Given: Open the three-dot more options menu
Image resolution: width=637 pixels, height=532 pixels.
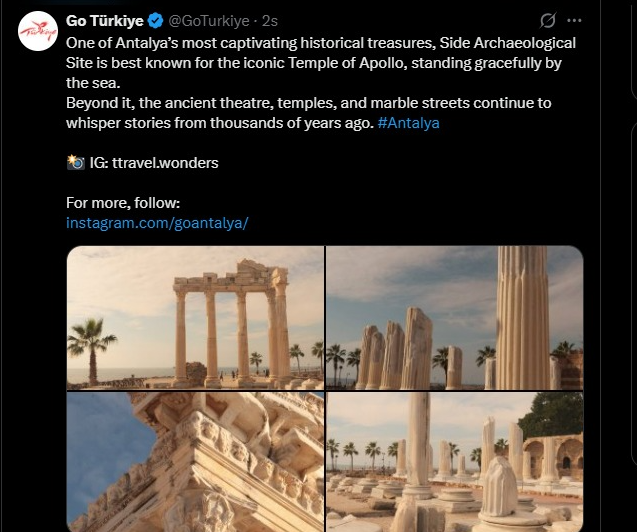Looking at the screenshot, I should pos(574,20).
